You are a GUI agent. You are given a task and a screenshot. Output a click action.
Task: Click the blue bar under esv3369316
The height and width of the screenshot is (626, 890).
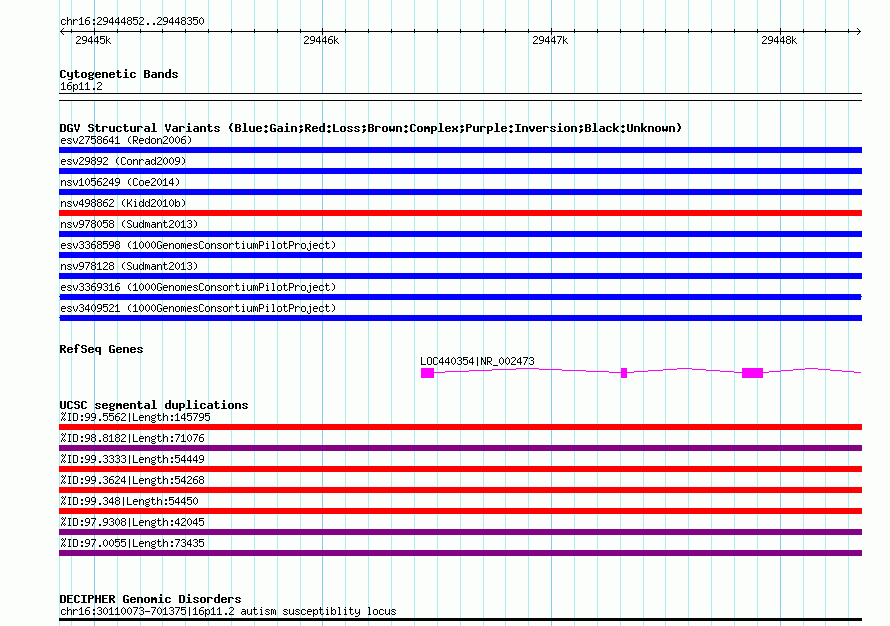tap(460, 297)
